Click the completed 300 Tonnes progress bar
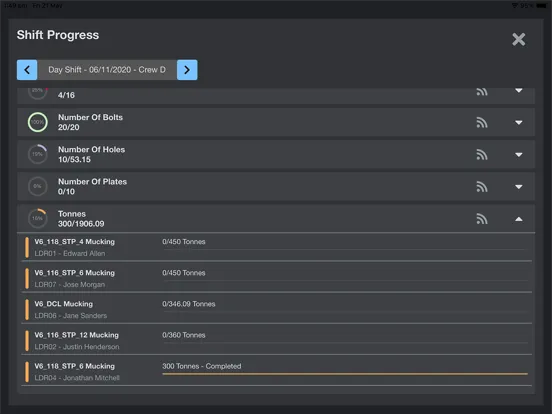Screen dimensions: 552x414 click(x=345, y=374)
